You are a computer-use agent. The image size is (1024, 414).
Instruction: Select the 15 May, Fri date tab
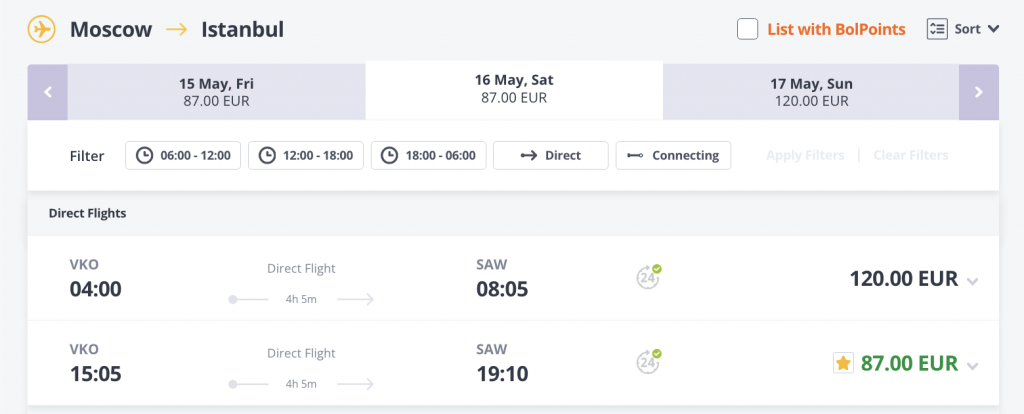pos(216,92)
